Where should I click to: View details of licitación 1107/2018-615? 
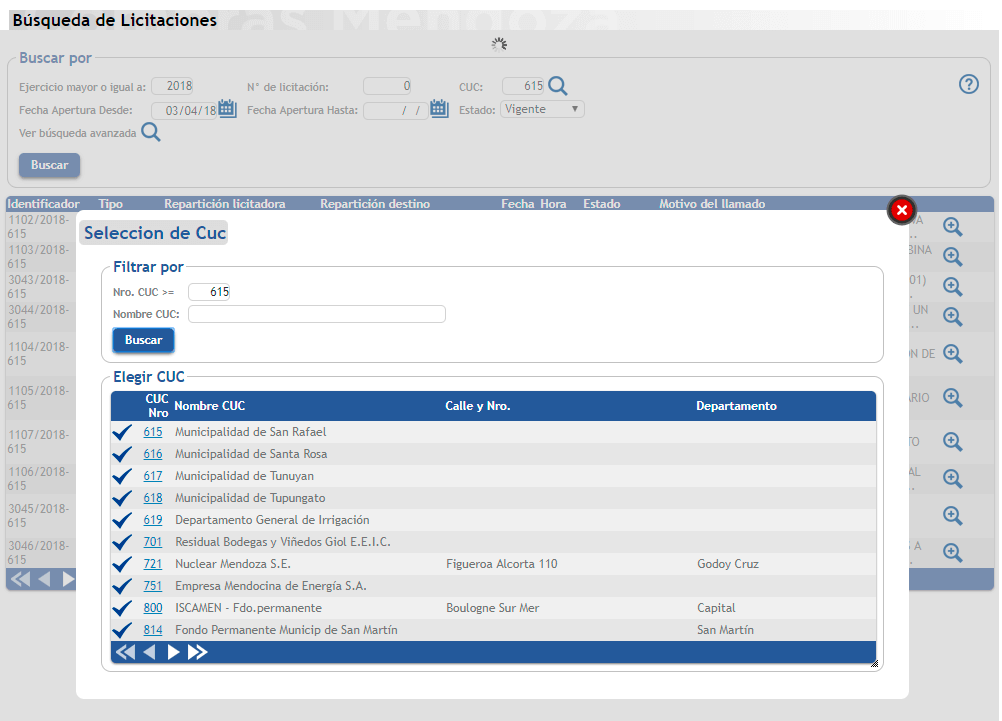(953, 442)
